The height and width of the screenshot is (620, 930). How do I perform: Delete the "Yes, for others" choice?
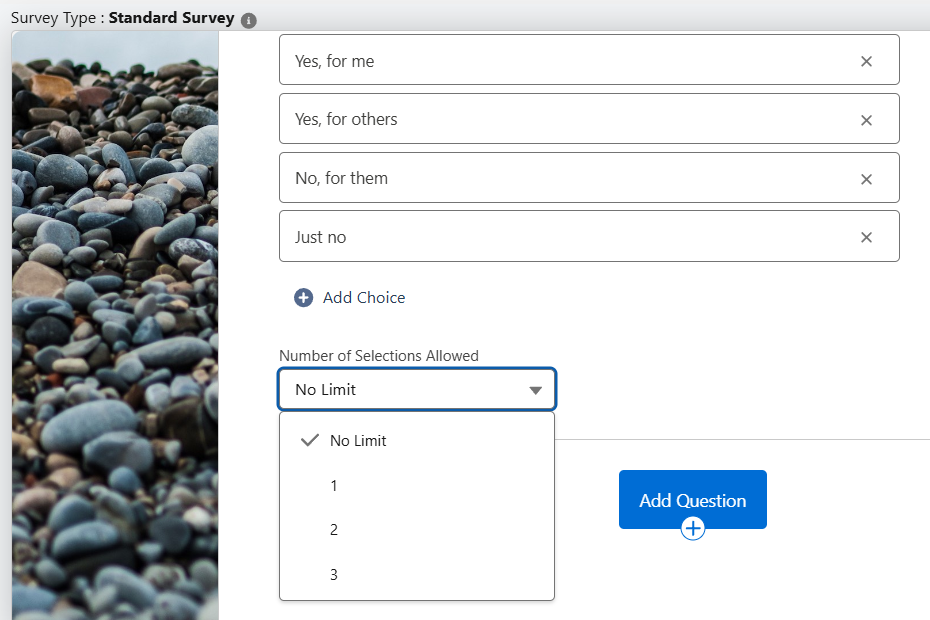866,120
